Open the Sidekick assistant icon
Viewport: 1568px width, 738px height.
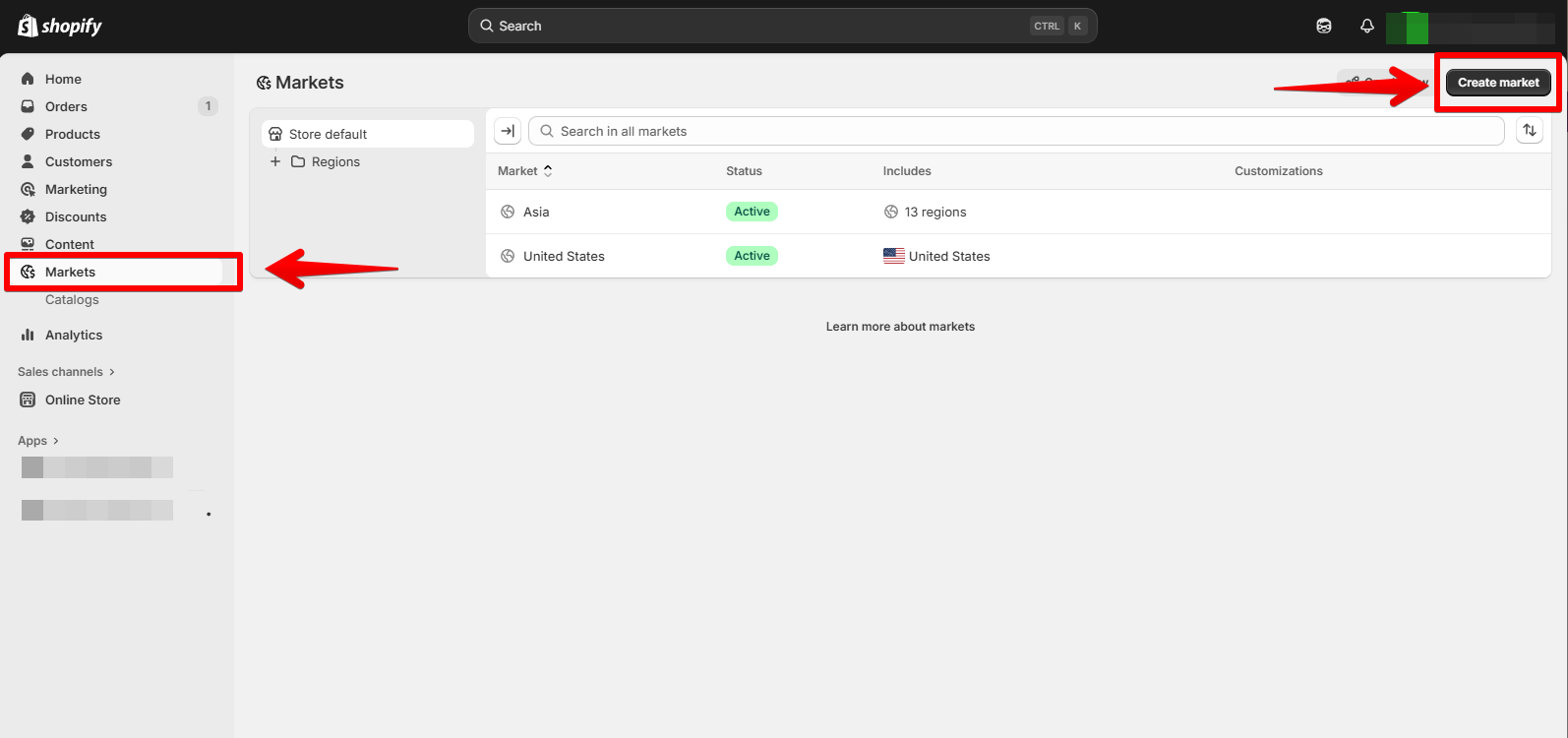click(x=1324, y=27)
